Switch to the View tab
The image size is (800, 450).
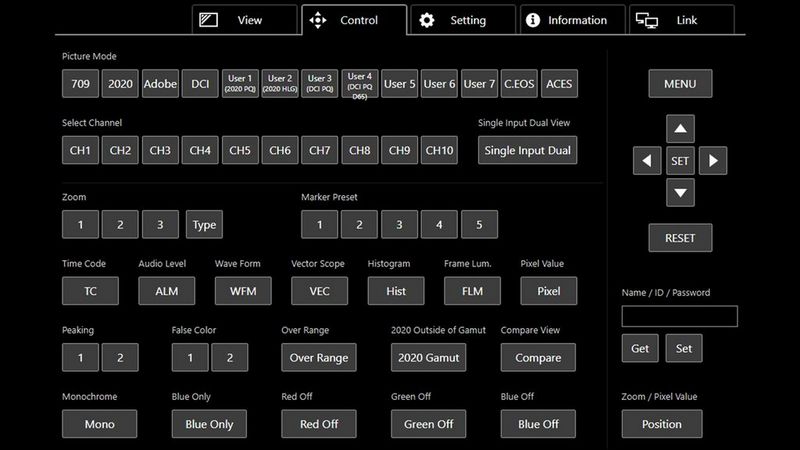pos(244,20)
